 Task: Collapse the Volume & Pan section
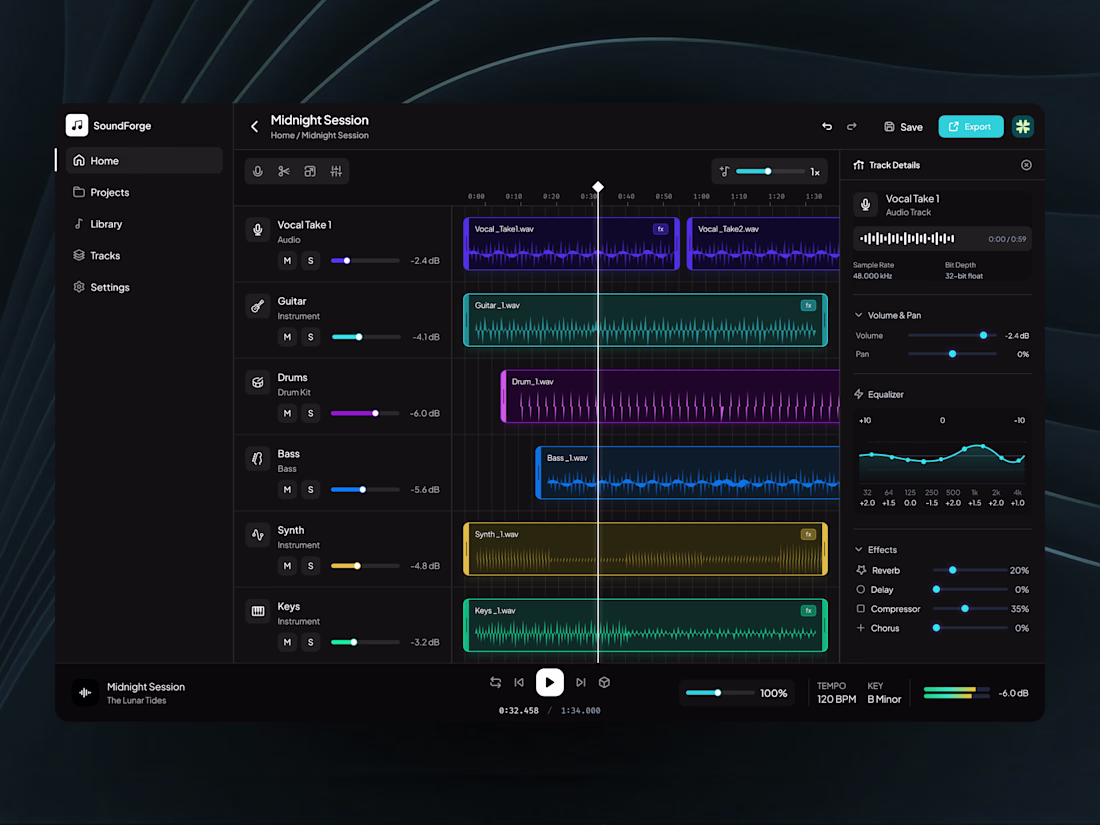point(859,315)
